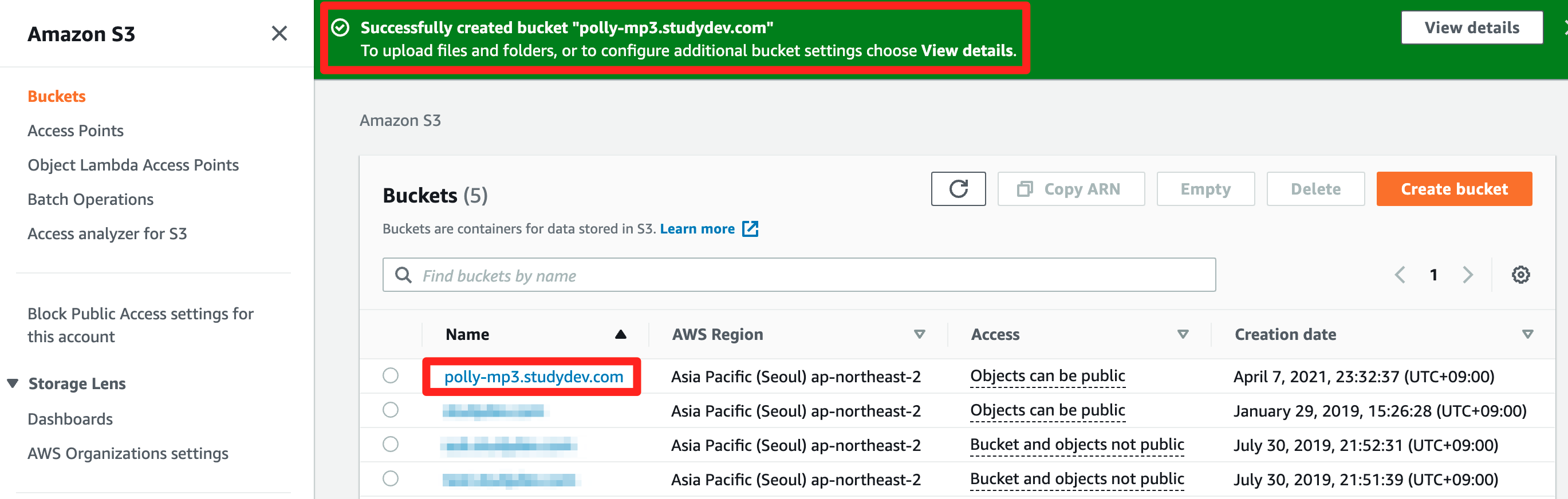Click the Amazon S3 breadcrumb
The width and height of the screenshot is (1568, 499).
[x=400, y=121]
